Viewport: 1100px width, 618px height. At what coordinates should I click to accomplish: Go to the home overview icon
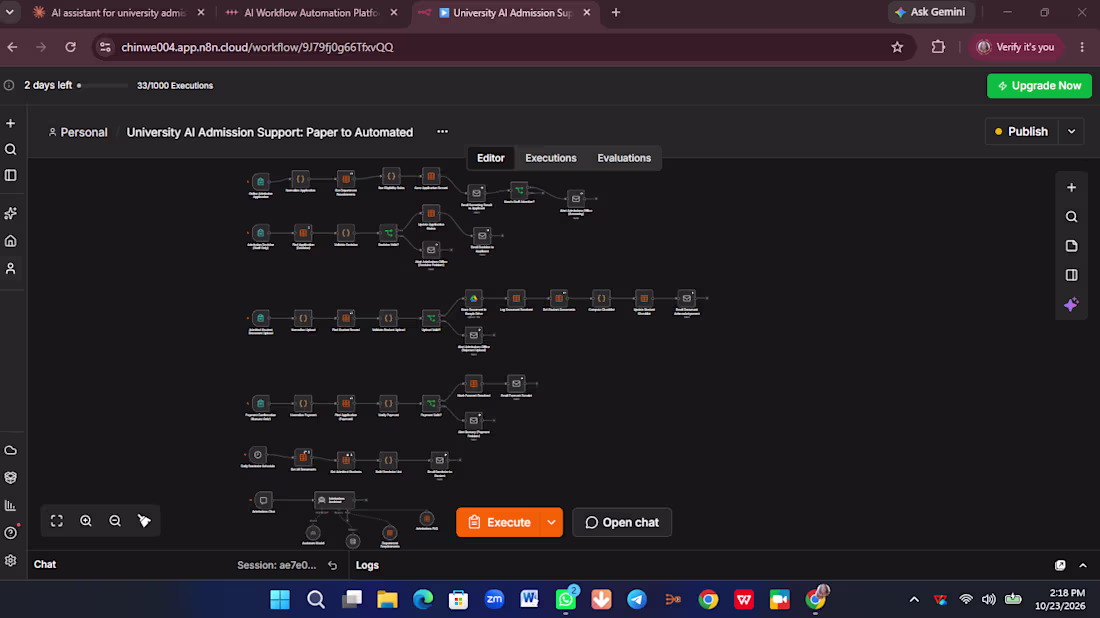coord(11,241)
